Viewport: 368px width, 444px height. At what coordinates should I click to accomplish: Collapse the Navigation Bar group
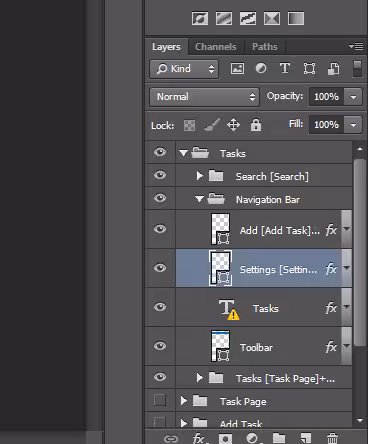pyautogui.click(x=199, y=199)
